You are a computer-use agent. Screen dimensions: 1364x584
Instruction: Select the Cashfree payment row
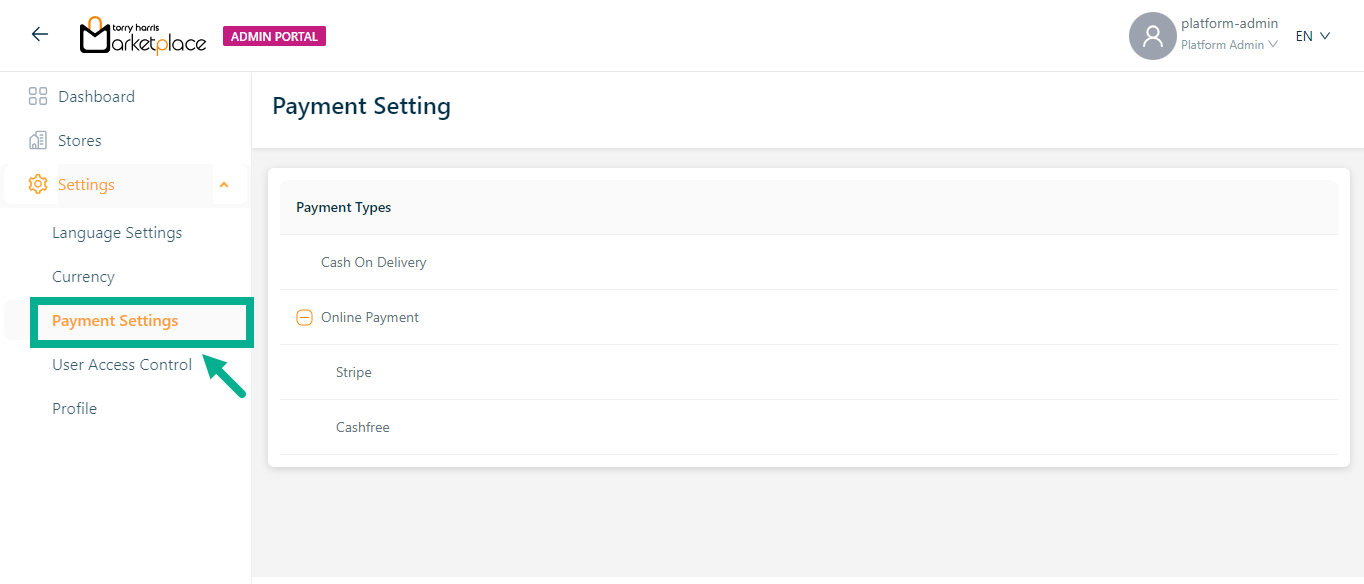tap(363, 428)
